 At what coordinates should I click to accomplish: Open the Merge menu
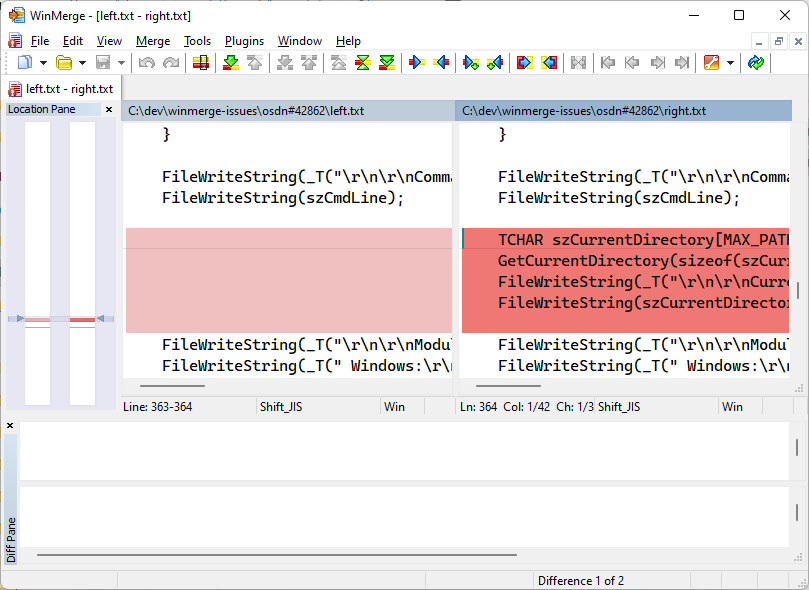click(x=153, y=41)
